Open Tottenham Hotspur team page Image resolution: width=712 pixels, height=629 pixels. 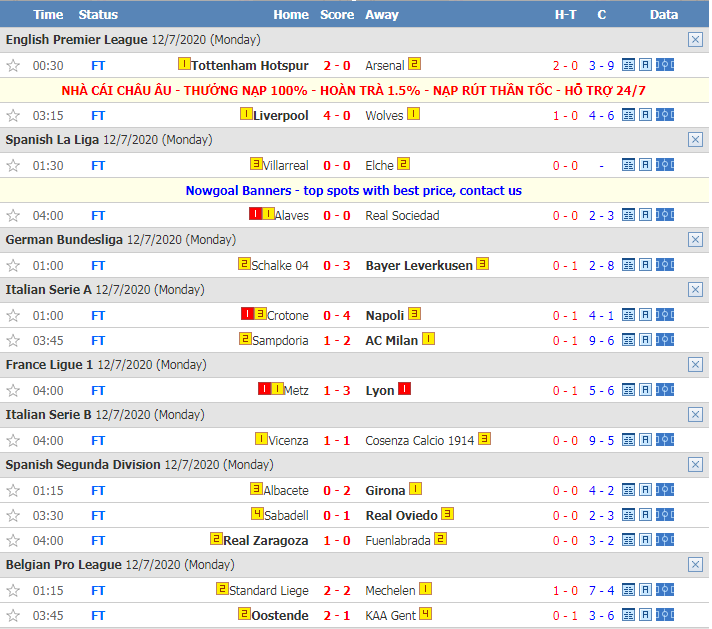click(x=250, y=66)
